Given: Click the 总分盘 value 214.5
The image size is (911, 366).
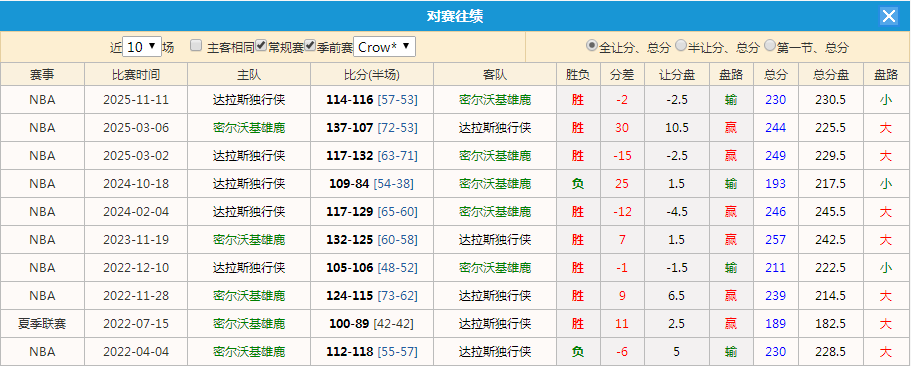Looking at the screenshot, I should (x=830, y=295).
